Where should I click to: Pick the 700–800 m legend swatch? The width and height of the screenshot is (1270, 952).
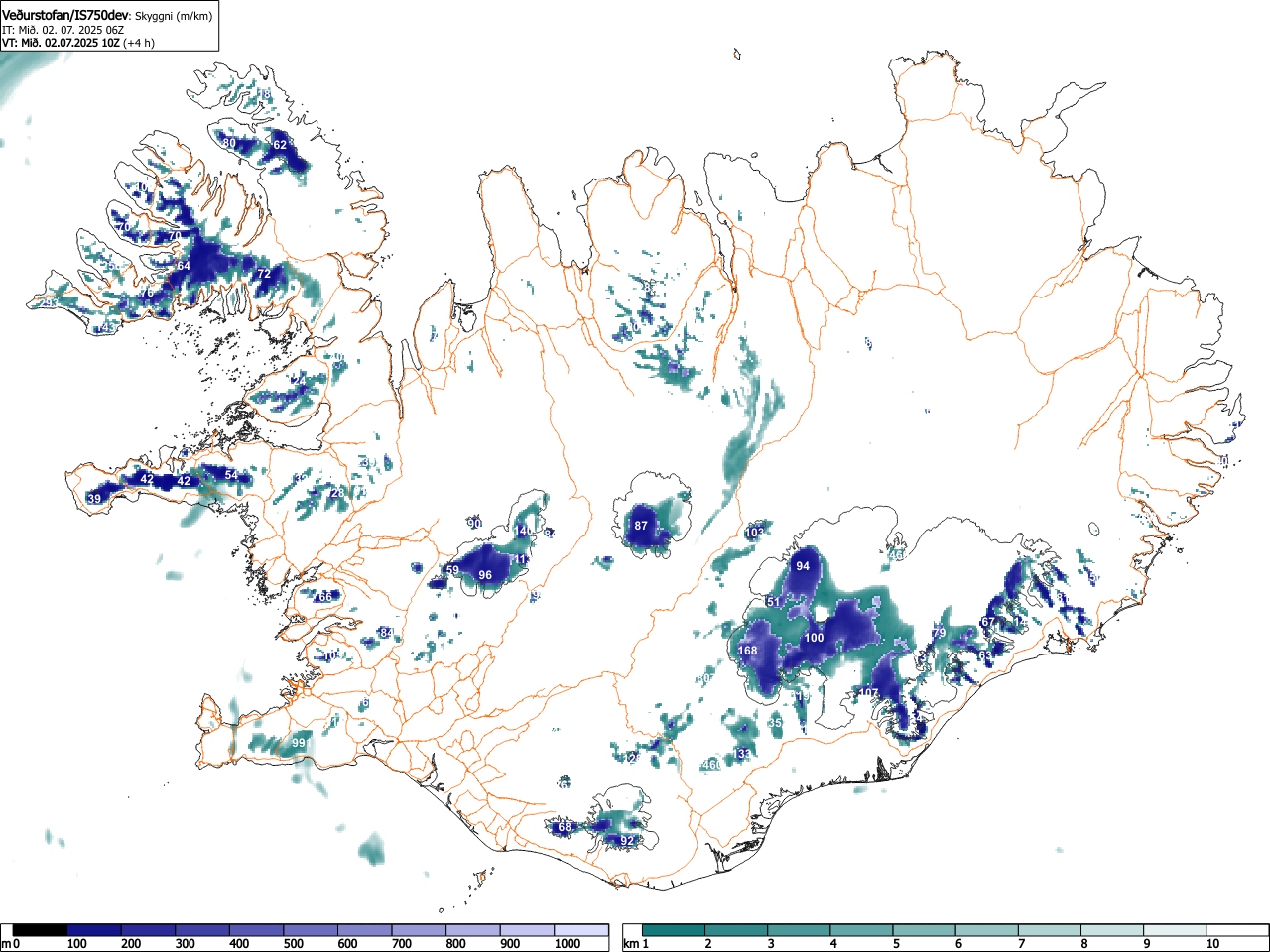coord(419,930)
